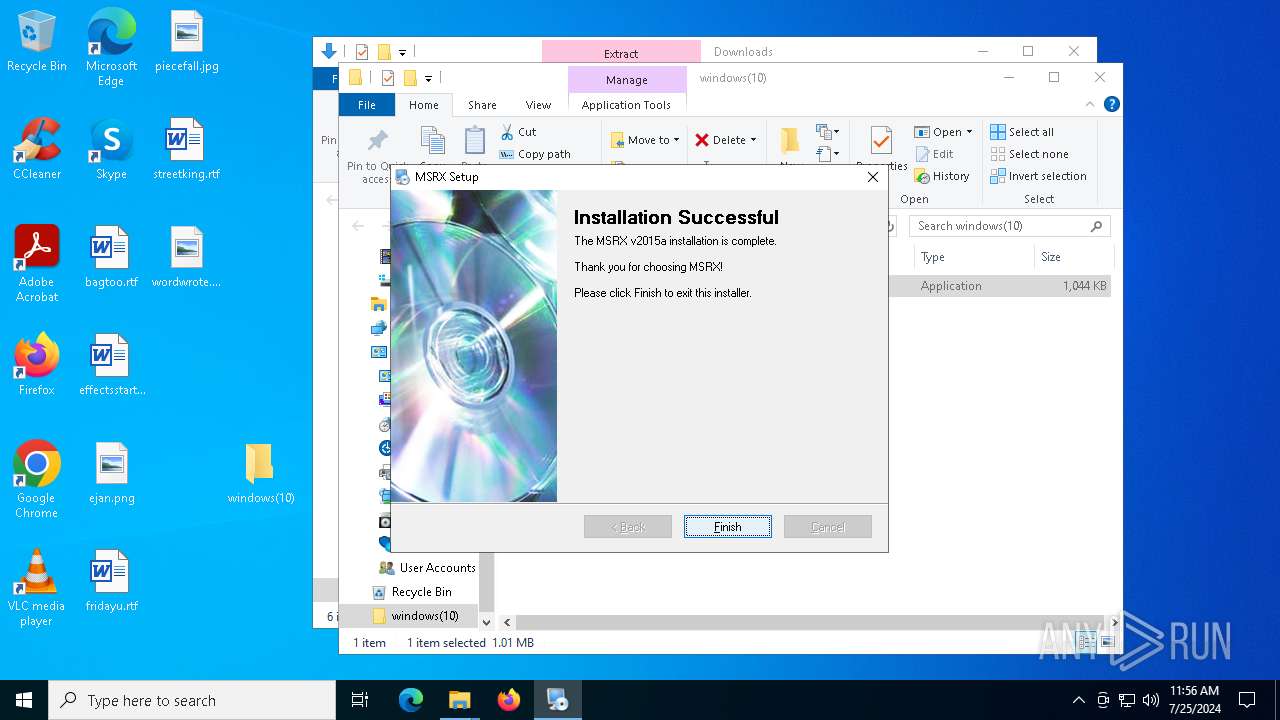Click the Search windows(10) field
Viewport: 1280px width, 720px height.
(1009, 226)
